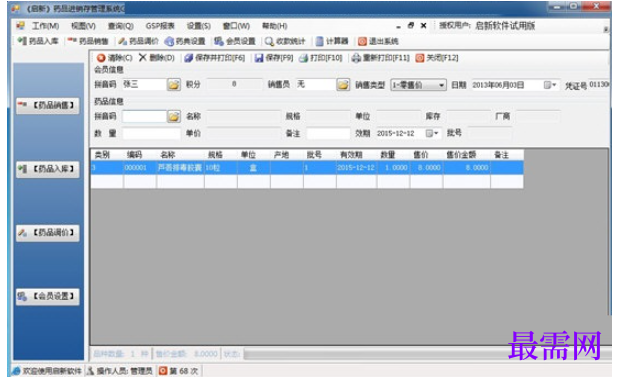
Task: Restore the inner child window
Action: (x=411, y=26)
